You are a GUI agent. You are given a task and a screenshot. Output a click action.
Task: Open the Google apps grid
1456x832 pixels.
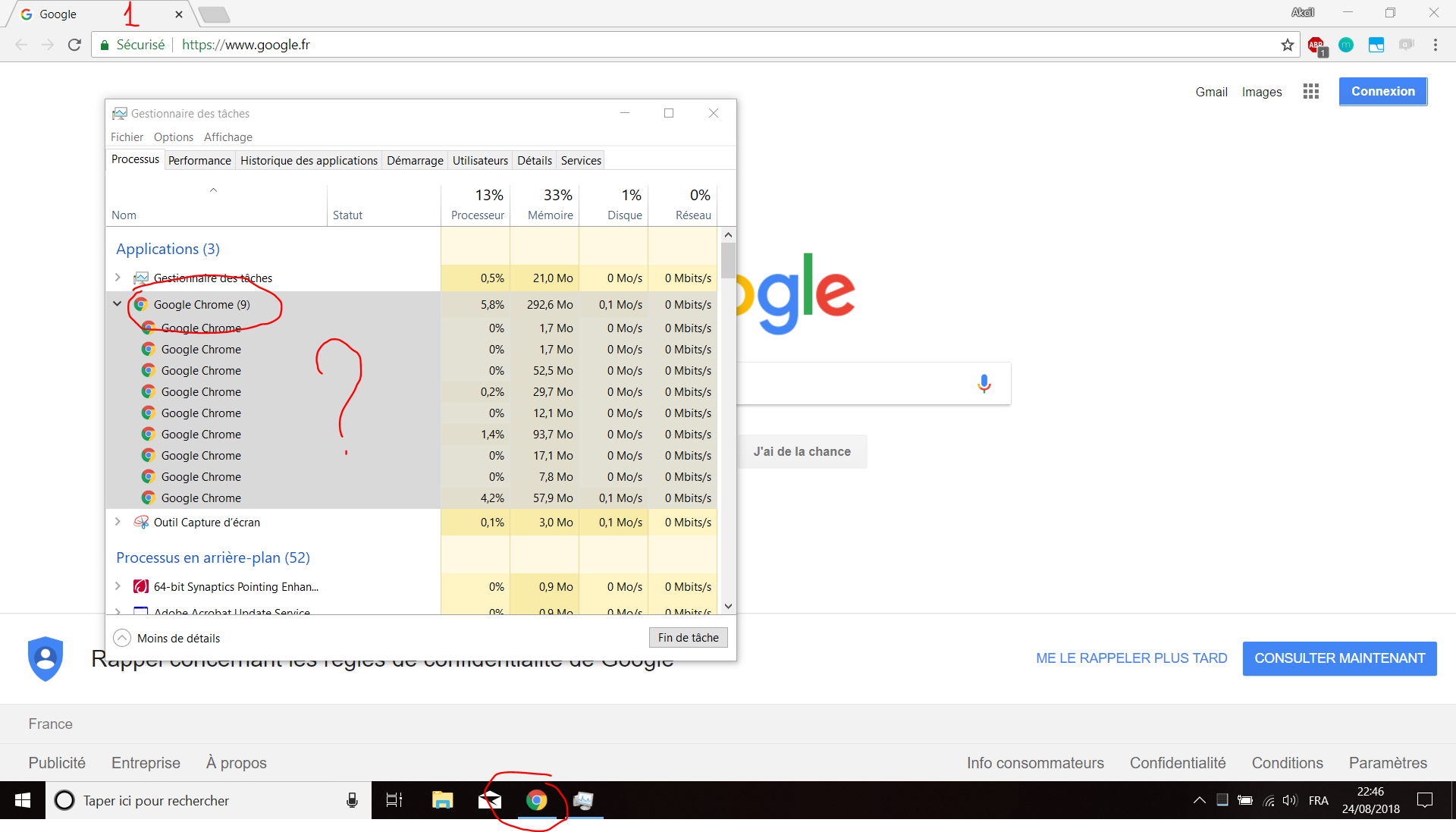click(x=1311, y=92)
